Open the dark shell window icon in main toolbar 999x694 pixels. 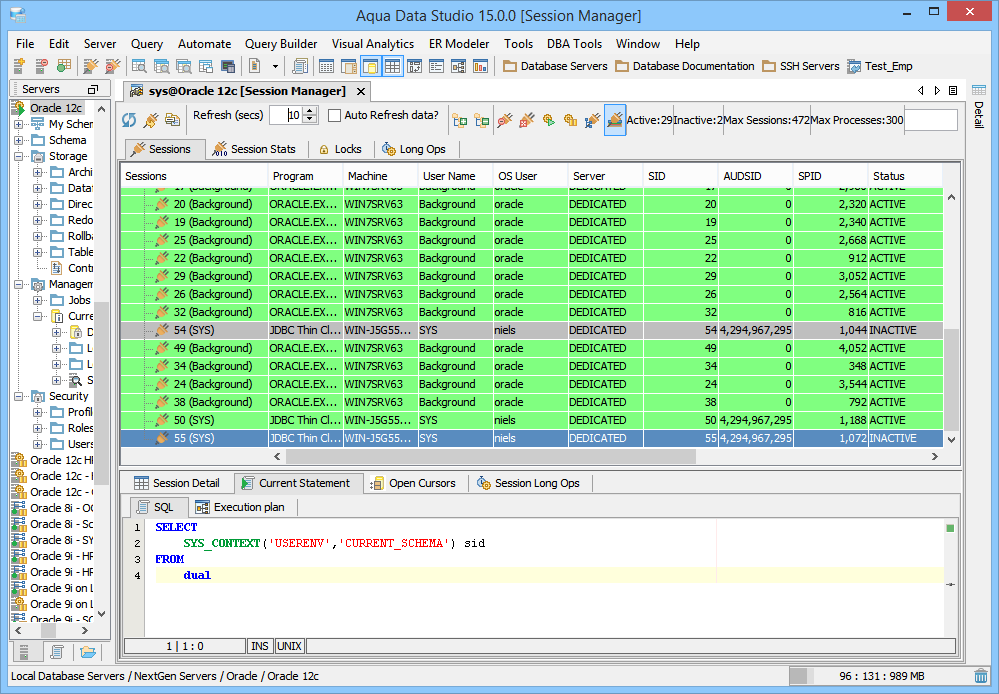tap(227, 66)
